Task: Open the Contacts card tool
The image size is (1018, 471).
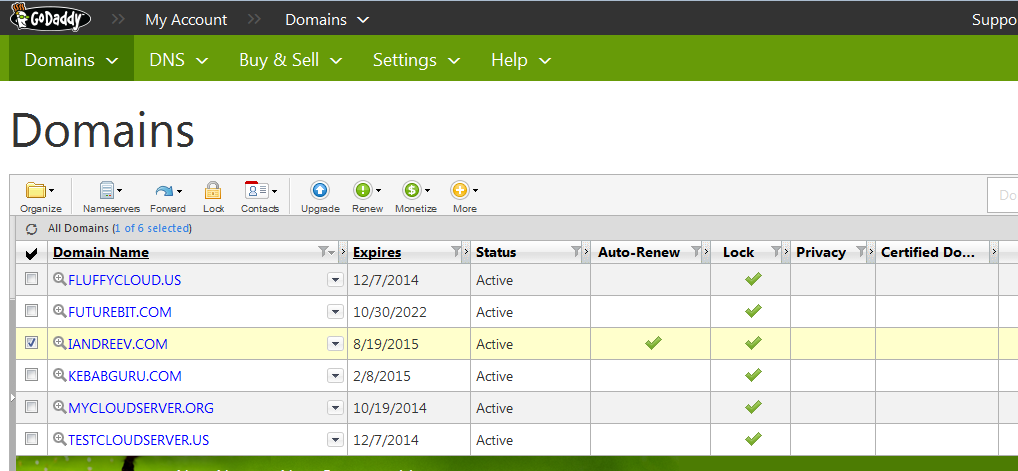Action: point(260,197)
